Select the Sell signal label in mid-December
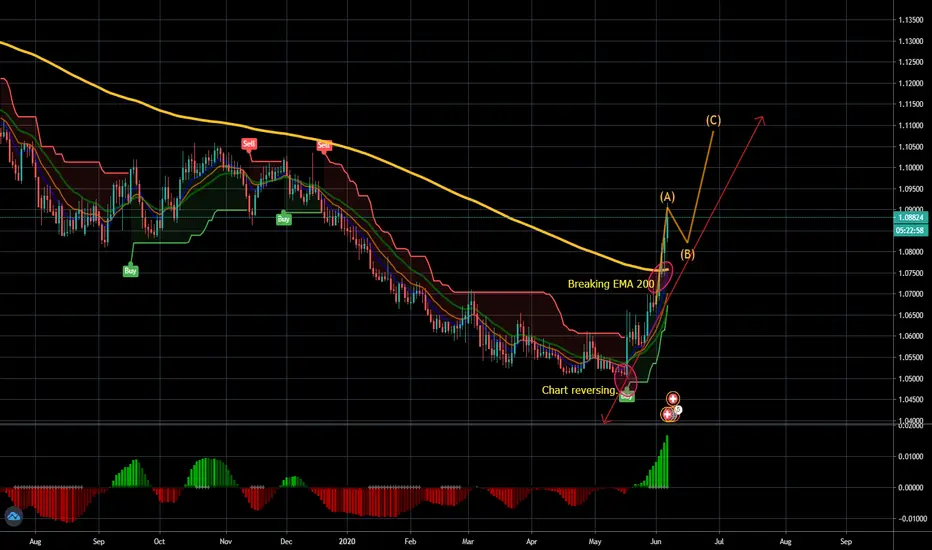 (323, 145)
